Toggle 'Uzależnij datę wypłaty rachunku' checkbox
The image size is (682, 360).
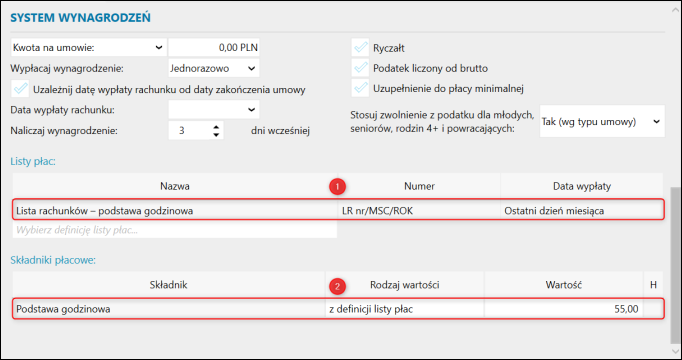coord(20,90)
